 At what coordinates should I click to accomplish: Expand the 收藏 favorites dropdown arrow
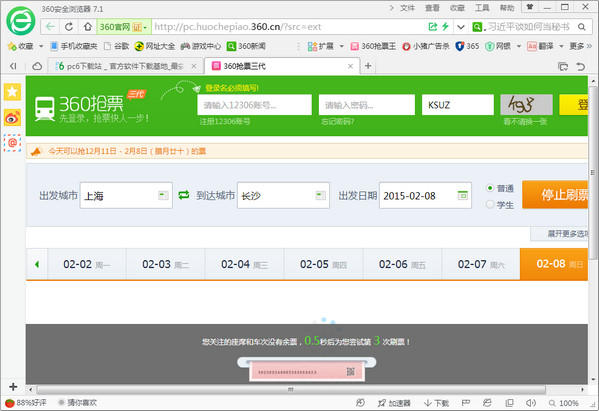(x=41, y=46)
